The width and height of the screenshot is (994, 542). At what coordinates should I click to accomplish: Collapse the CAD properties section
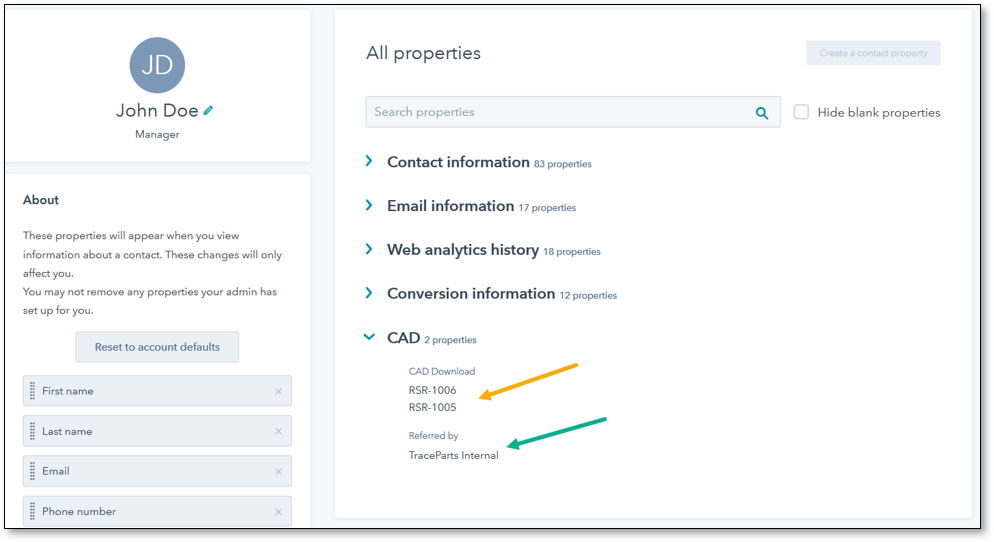tap(369, 338)
